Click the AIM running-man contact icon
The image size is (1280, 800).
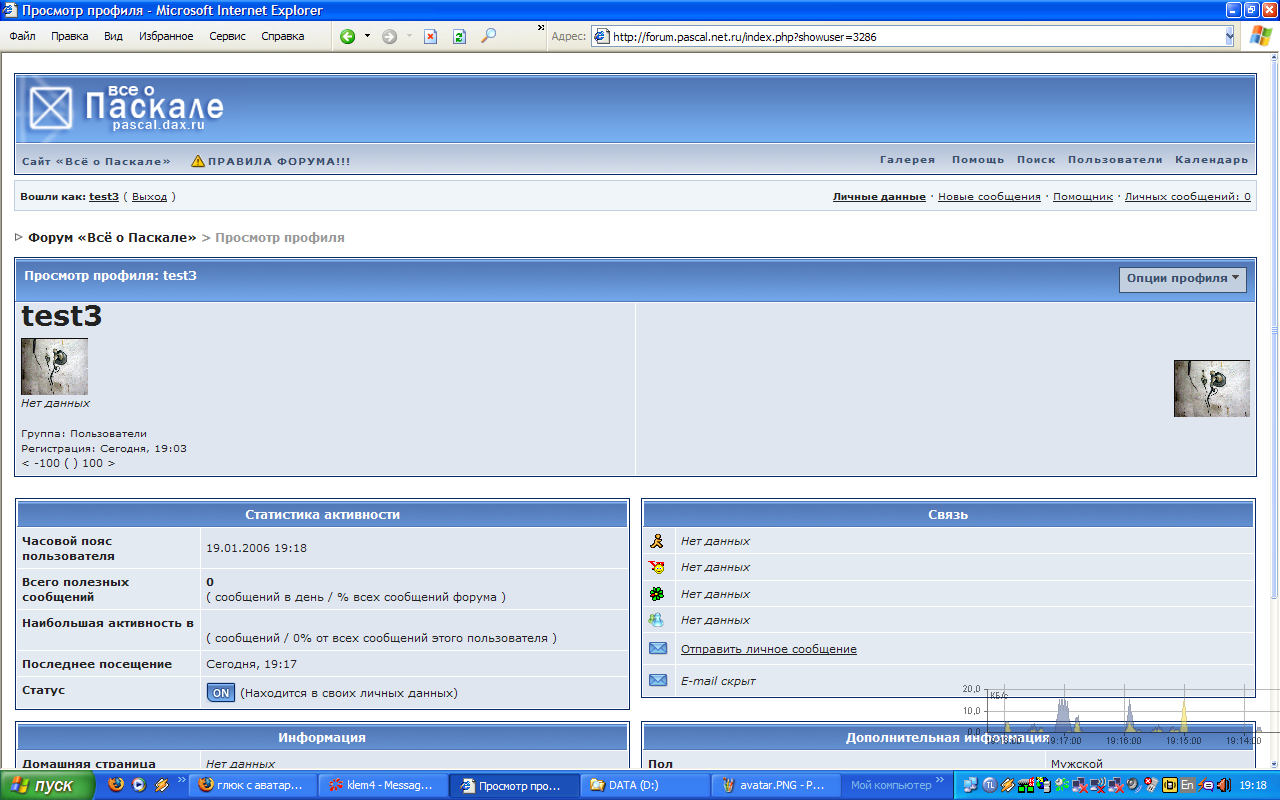657,541
